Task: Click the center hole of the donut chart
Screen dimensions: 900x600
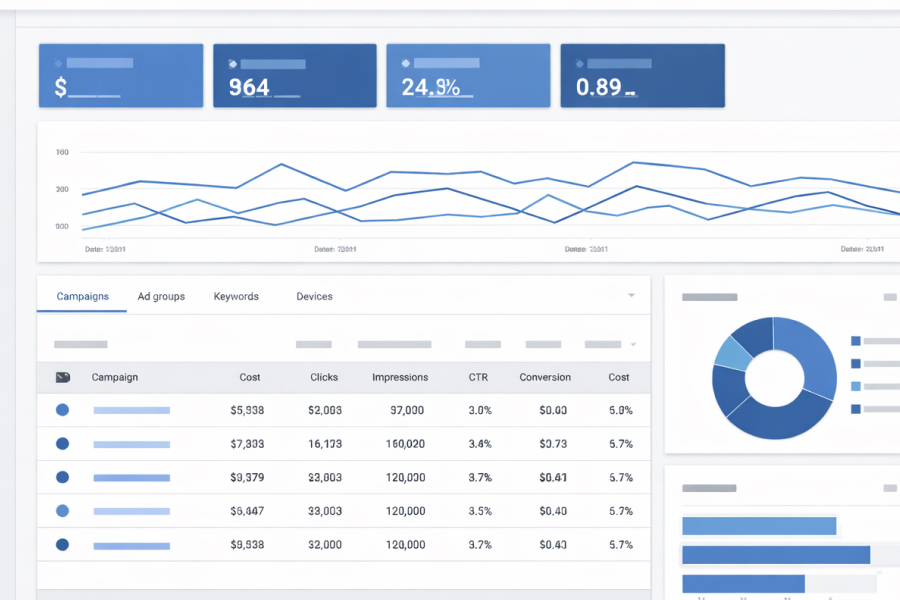Action: point(774,378)
